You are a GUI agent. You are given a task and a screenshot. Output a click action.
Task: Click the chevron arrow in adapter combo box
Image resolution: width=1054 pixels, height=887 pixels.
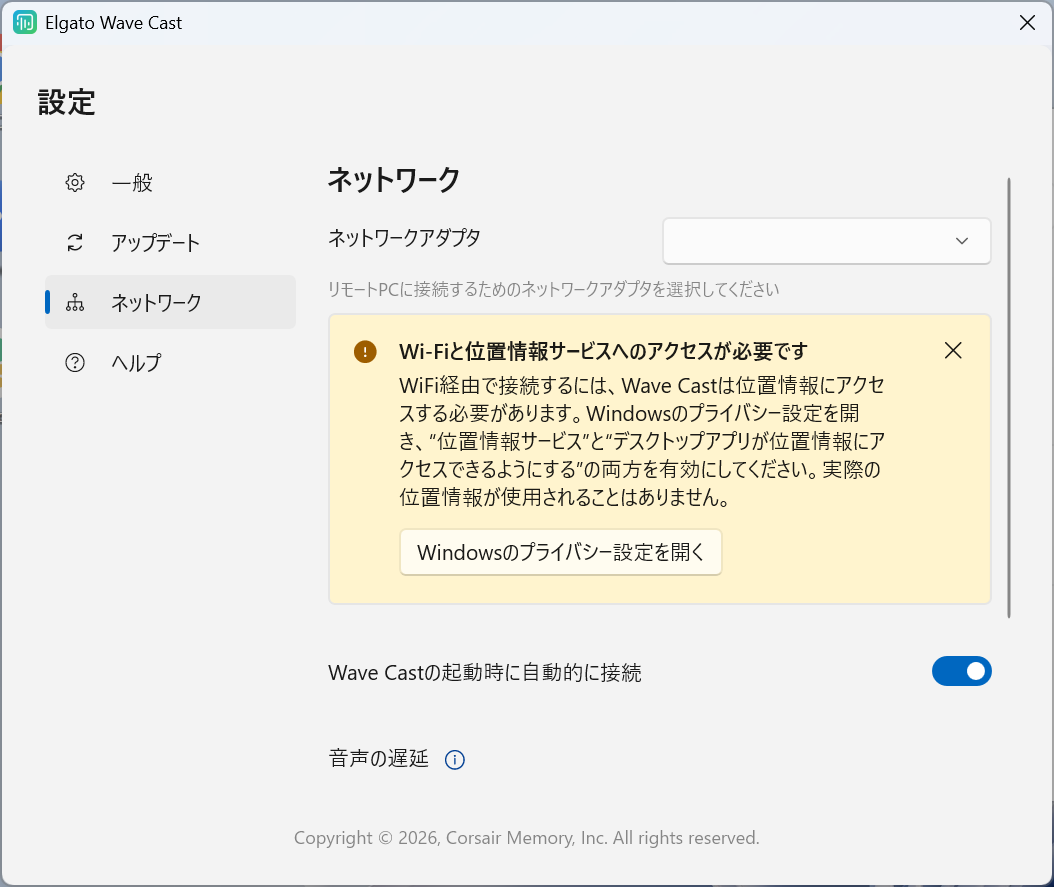point(962,241)
